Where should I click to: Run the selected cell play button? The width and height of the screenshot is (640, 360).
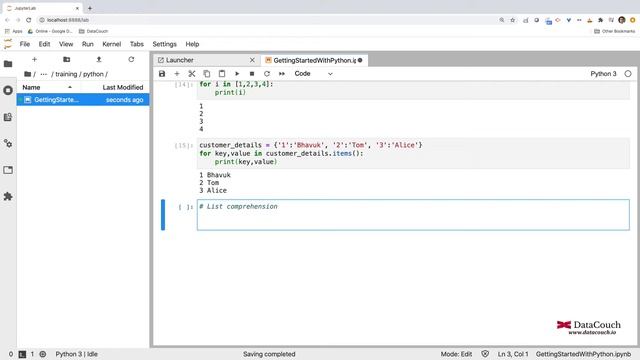tap(237, 74)
